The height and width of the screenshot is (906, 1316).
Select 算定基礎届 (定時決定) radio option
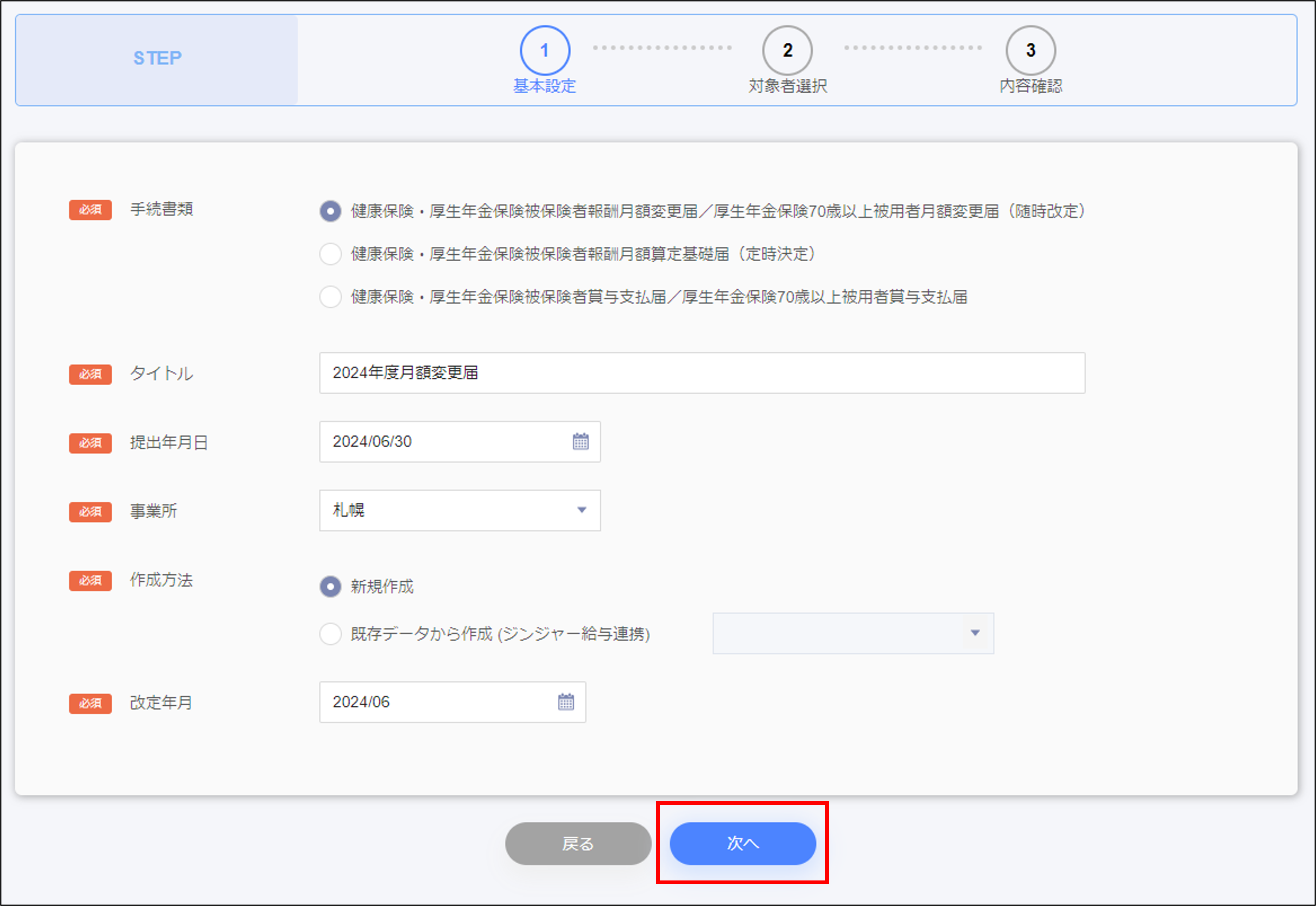[x=330, y=254]
